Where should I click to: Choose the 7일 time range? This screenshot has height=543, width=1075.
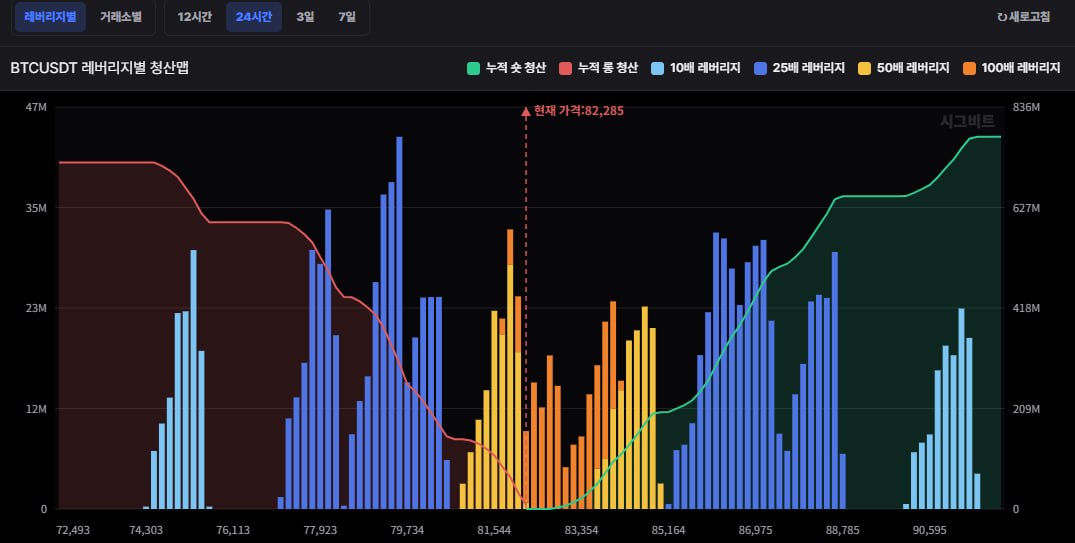point(347,16)
